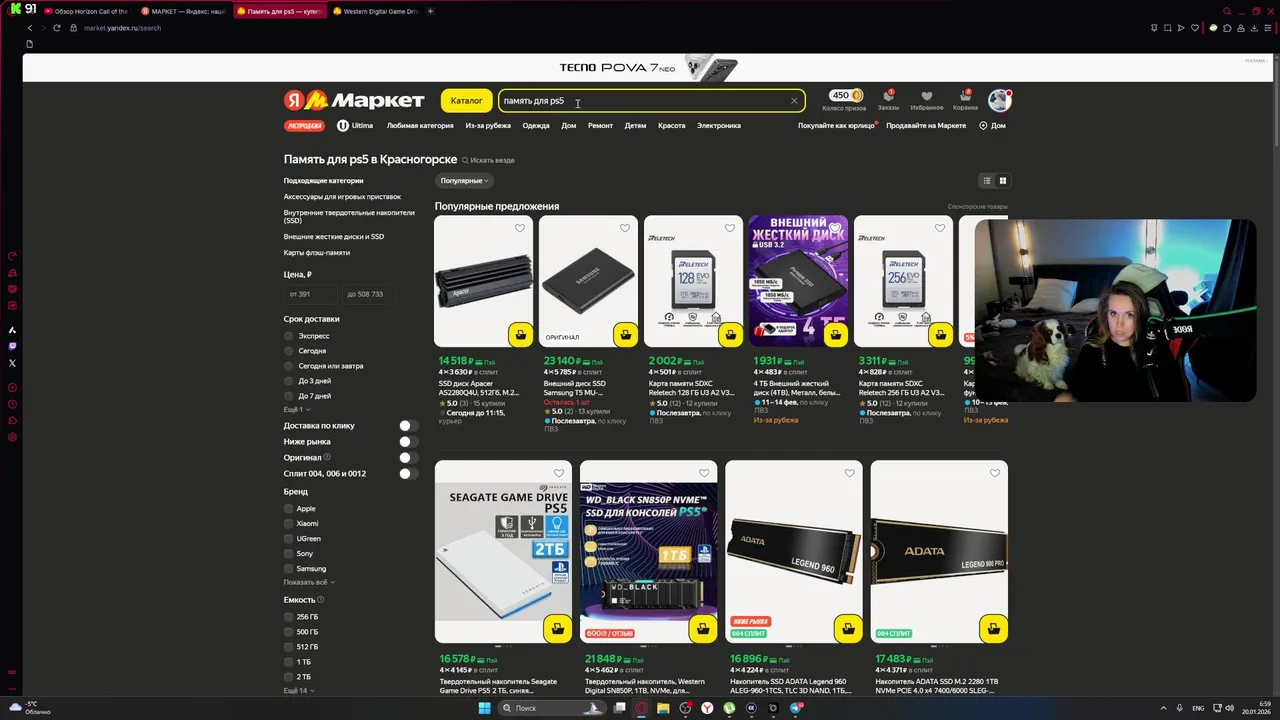The image size is (1280, 720).
Task: Open Электроника category menu
Action: [719, 126]
